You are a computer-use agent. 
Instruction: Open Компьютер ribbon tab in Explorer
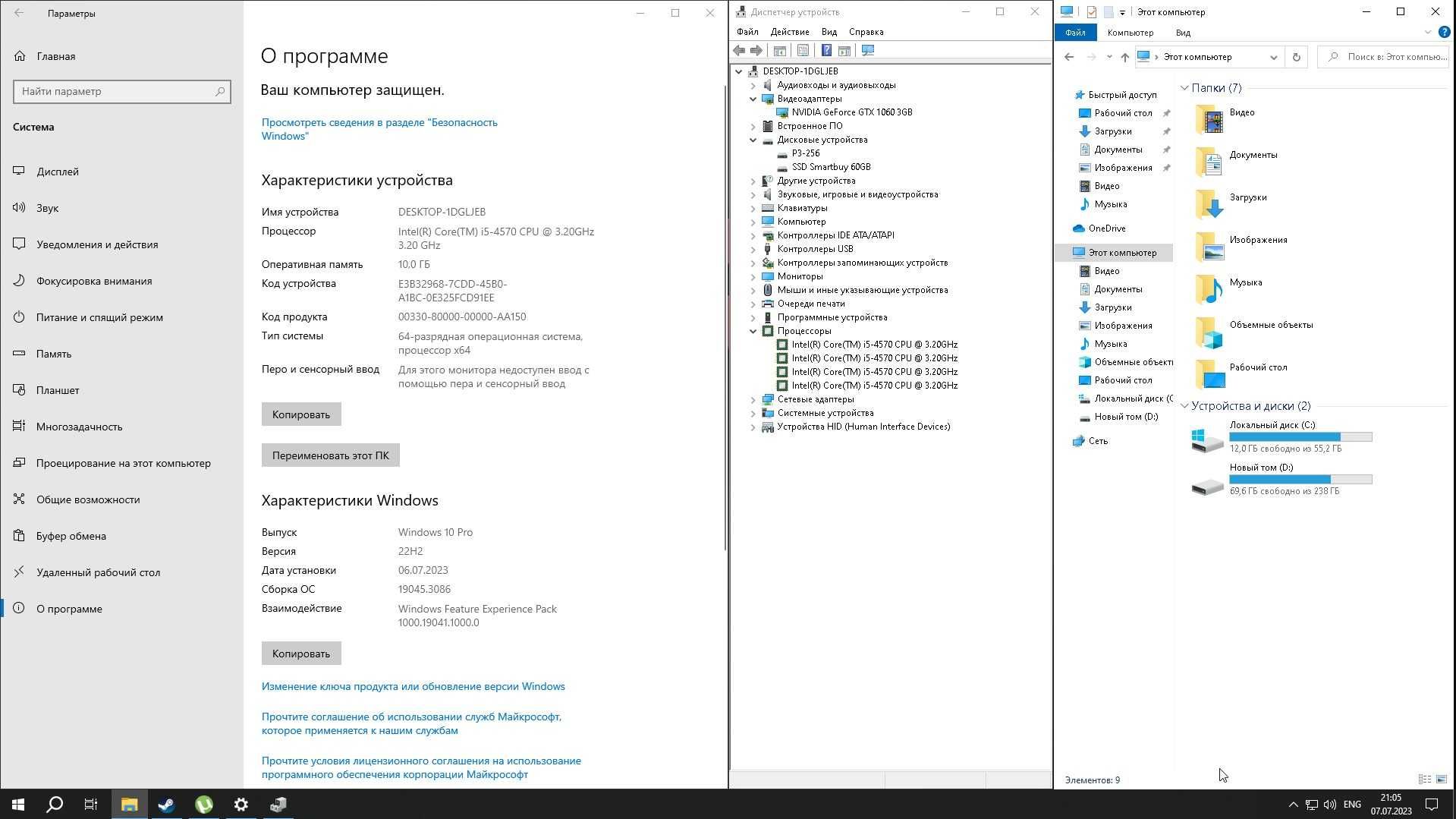(1131, 33)
